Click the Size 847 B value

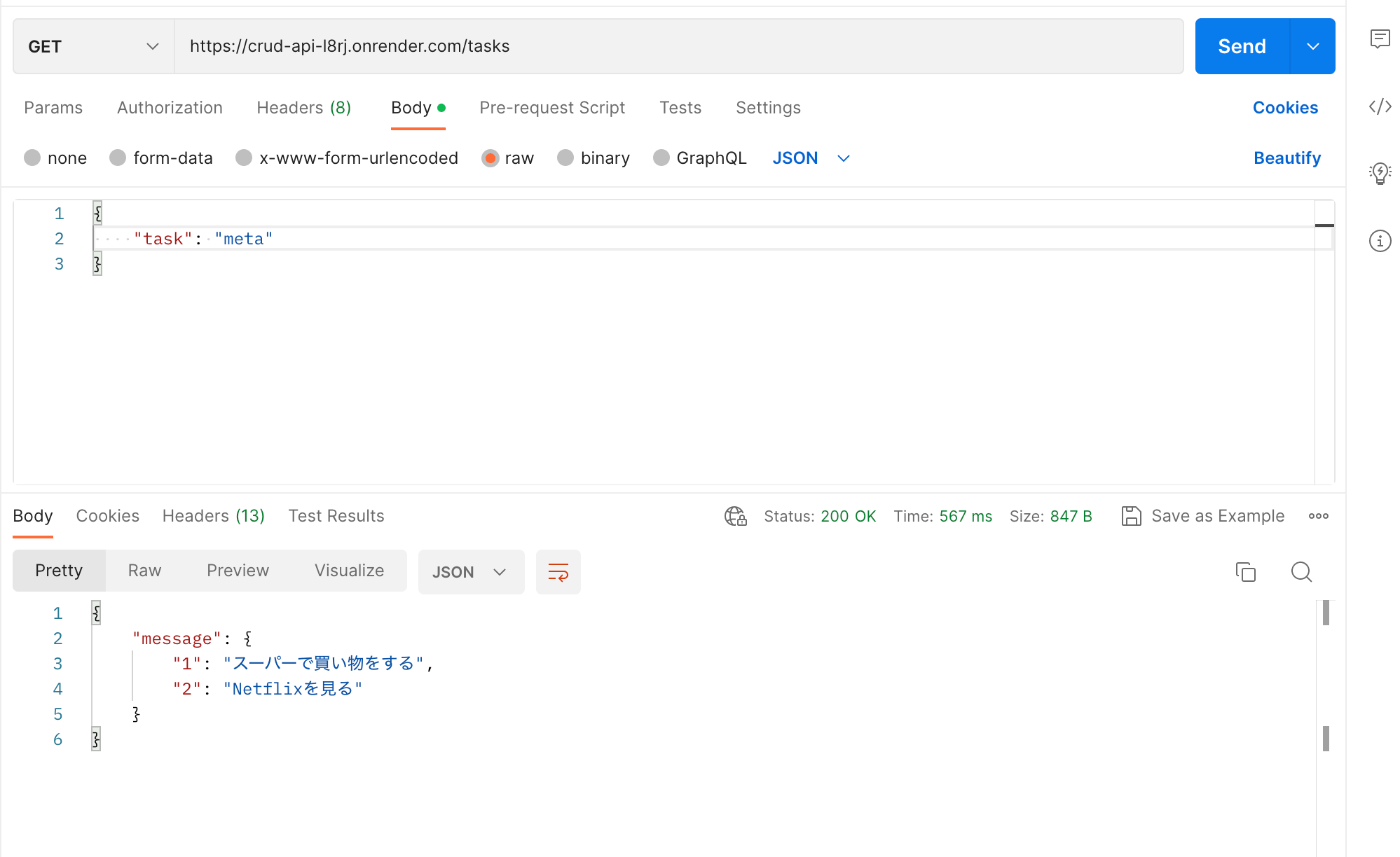coord(1071,516)
